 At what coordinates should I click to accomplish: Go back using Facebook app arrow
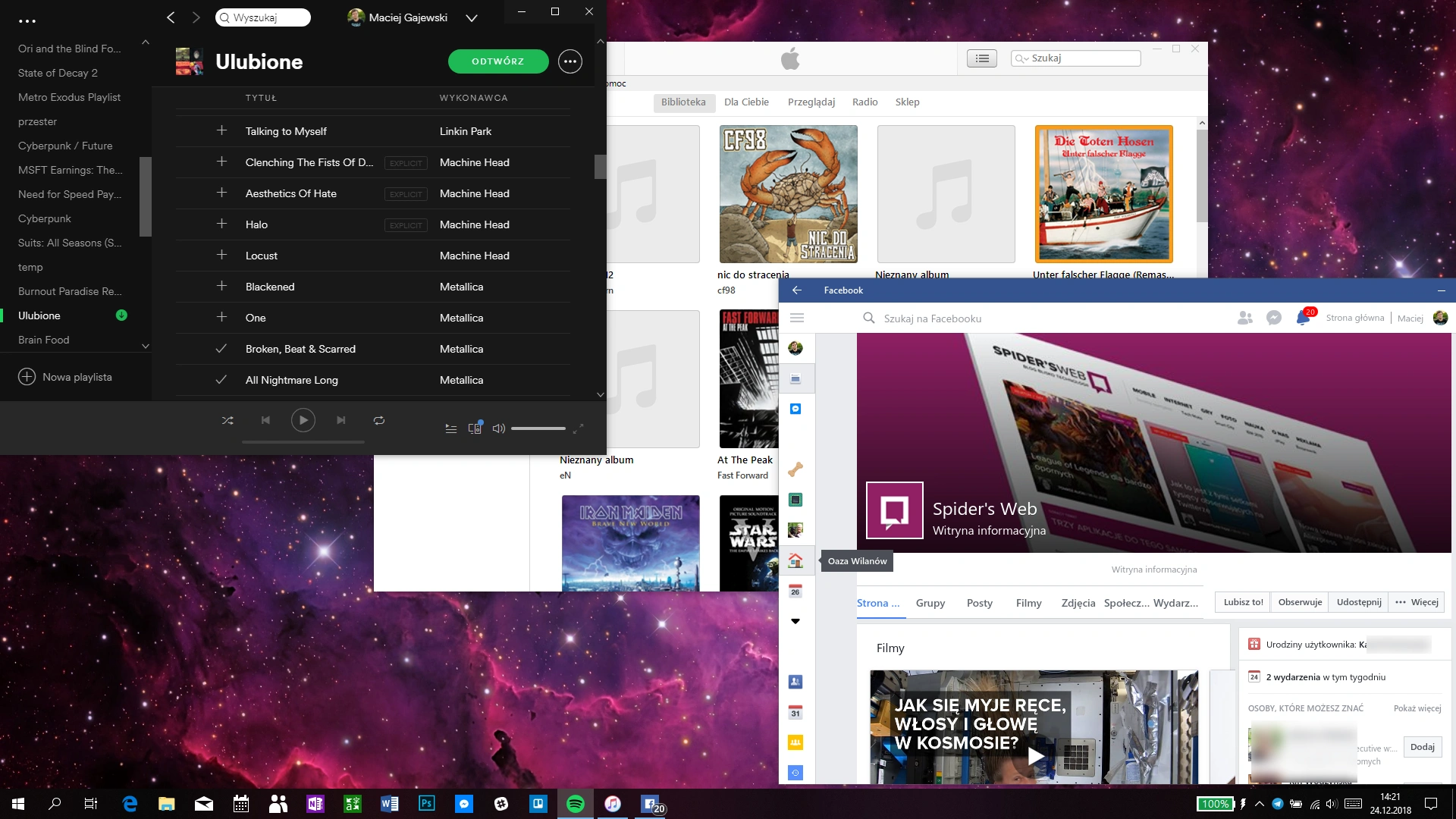click(x=797, y=290)
